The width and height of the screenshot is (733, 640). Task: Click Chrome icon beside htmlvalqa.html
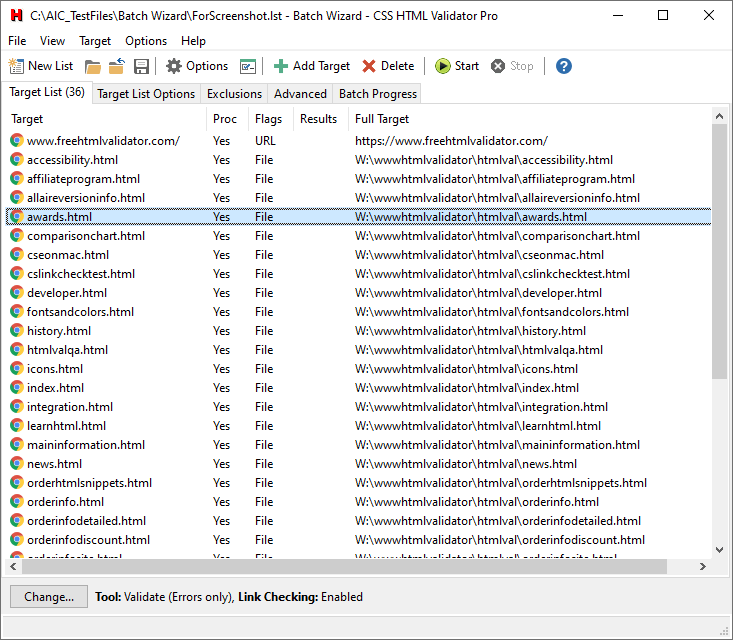(16, 349)
